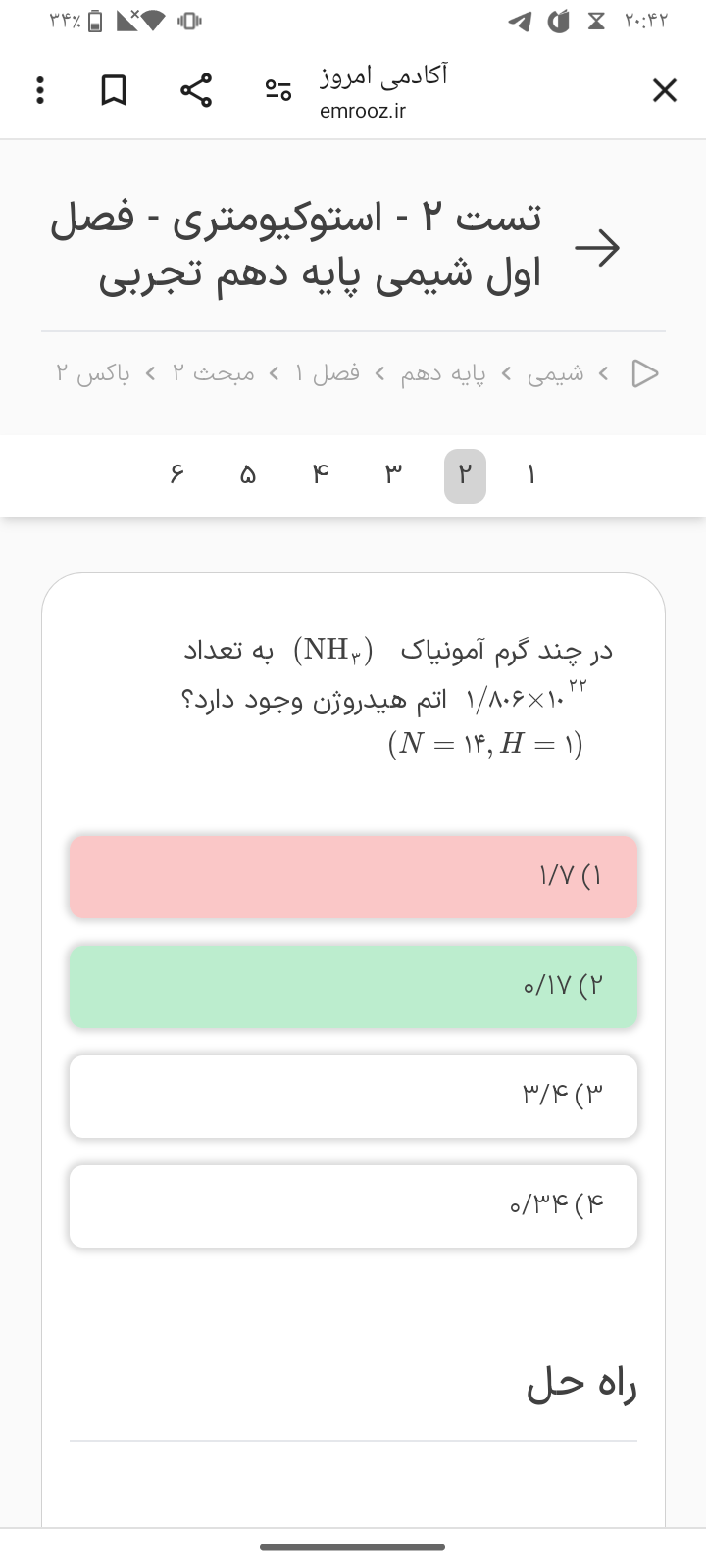Bookmark this page
Screen dimensions: 706x1568
click(114, 91)
